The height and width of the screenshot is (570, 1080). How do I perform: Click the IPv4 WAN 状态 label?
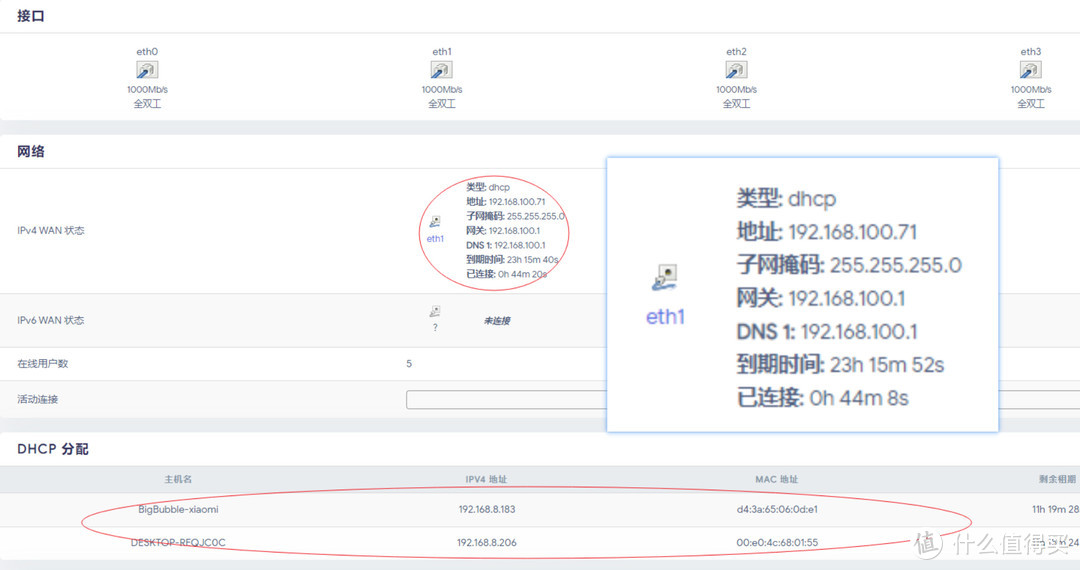pos(51,231)
